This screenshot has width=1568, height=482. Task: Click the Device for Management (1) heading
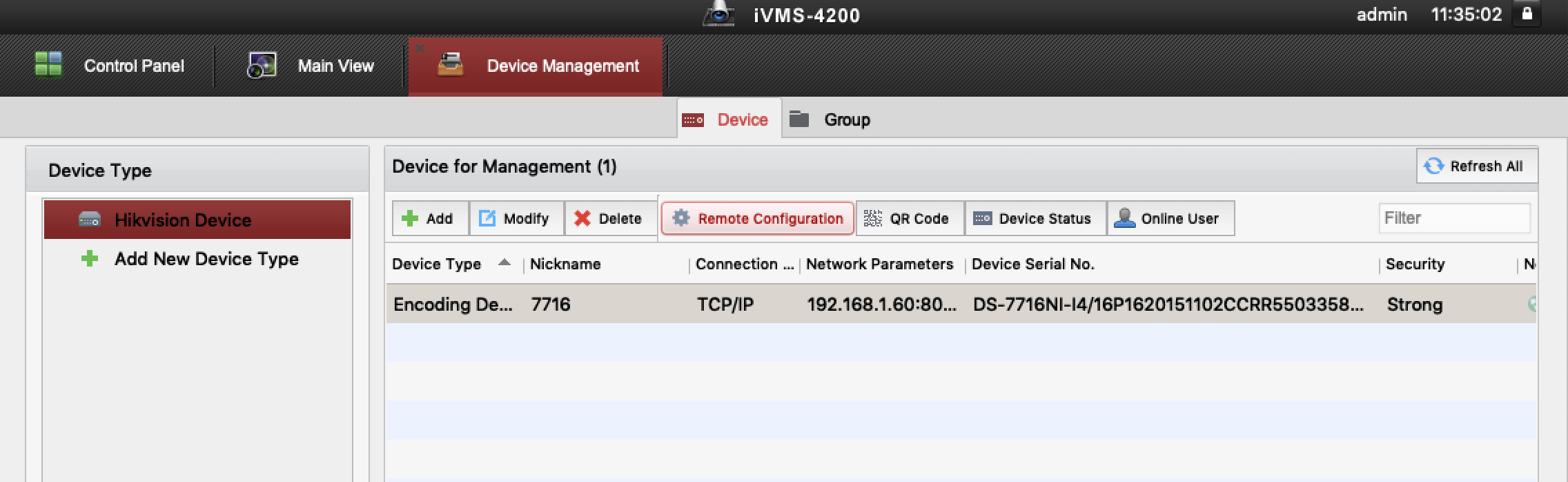click(x=504, y=166)
